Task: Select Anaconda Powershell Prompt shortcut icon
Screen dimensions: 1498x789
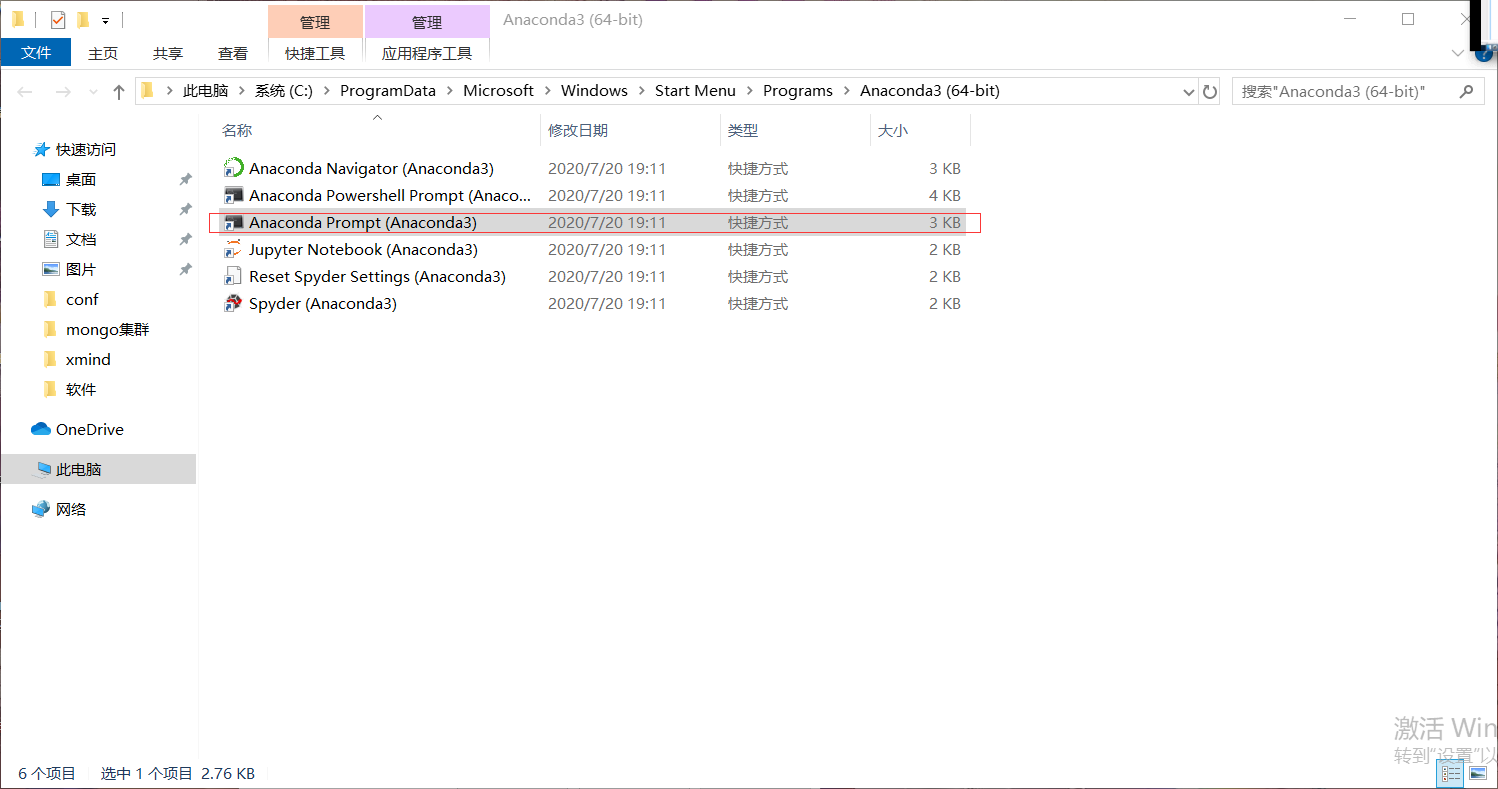Action: pyautogui.click(x=234, y=195)
